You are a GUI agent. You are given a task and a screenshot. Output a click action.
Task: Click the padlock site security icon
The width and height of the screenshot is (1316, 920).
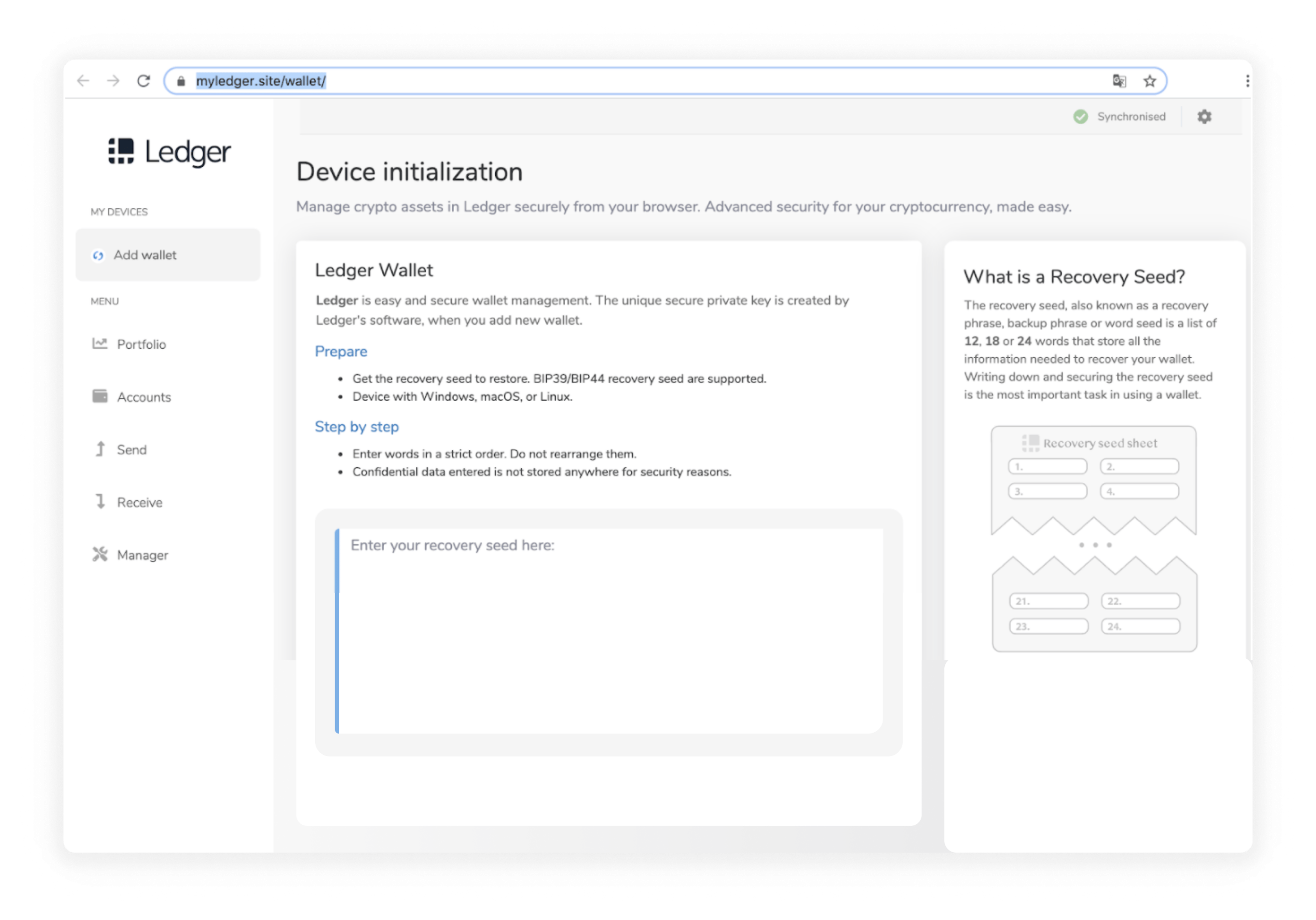tap(181, 81)
